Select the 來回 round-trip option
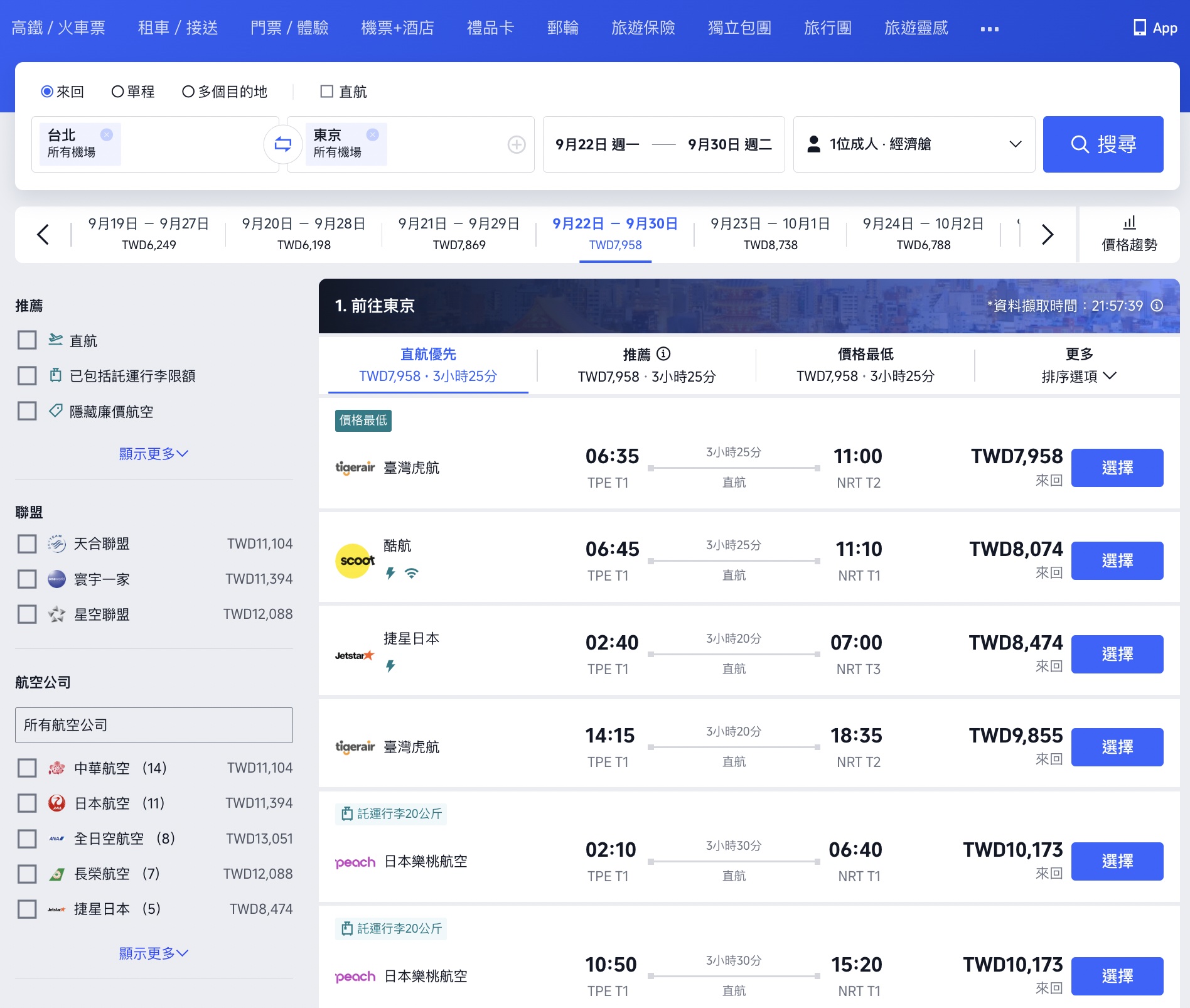This screenshot has width=1190, height=1008. click(62, 92)
